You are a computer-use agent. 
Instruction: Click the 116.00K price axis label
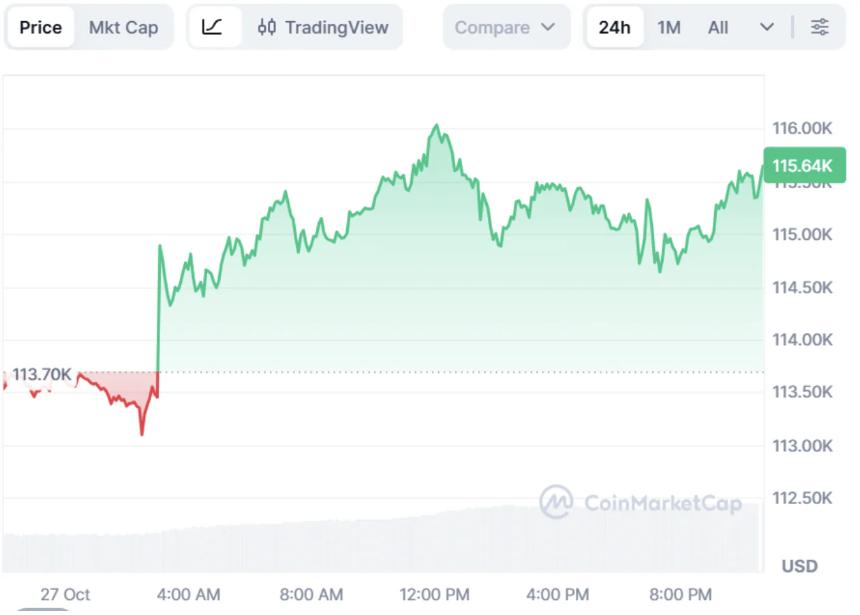pos(802,128)
